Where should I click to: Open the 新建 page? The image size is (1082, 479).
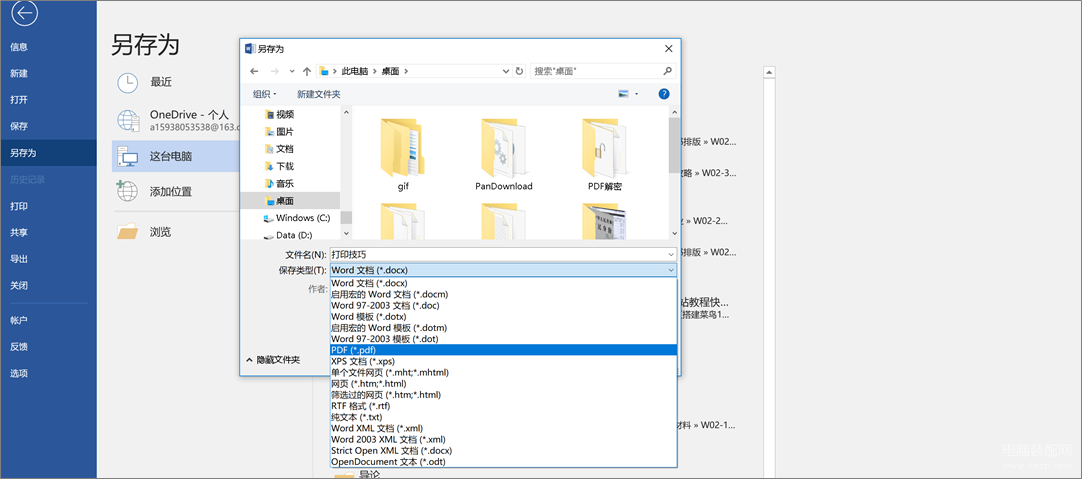click(x=19, y=73)
